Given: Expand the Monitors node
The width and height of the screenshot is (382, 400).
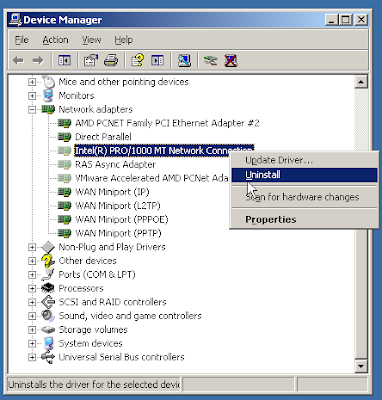Looking at the screenshot, I should pyautogui.click(x=32, y=96).
